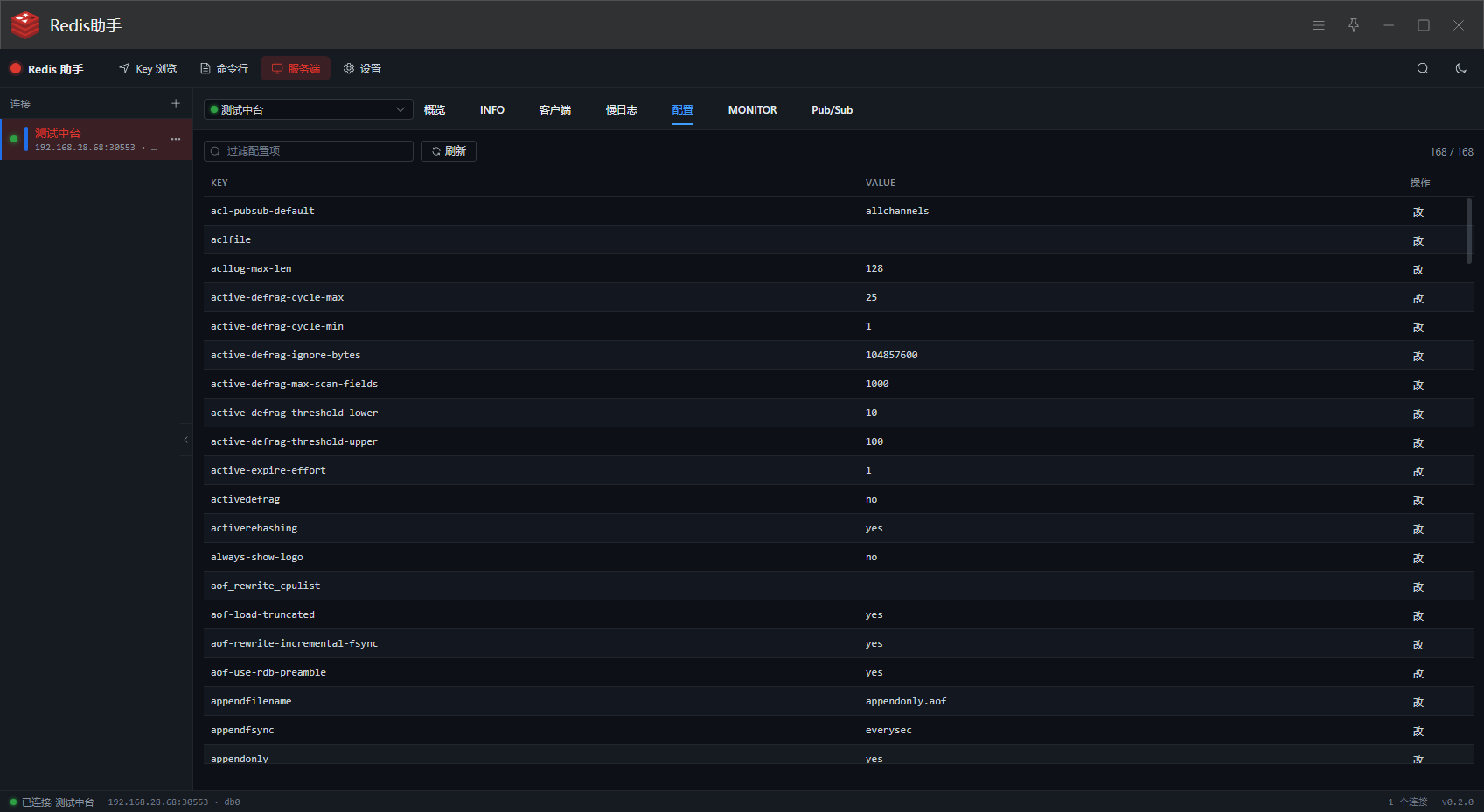The width and height of the screenshot is (1484, 812).
Task: Edit the appendfsync config value
Action: coord(1418,731)
